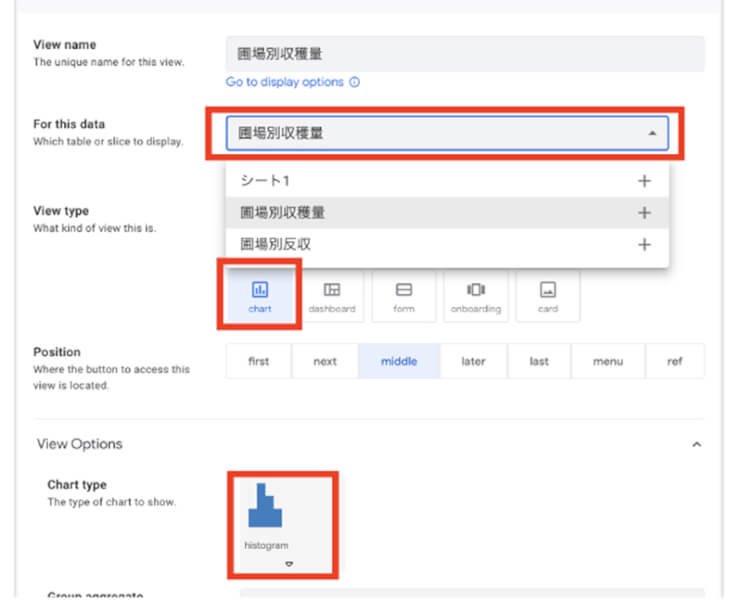
Task: Open the Go to display options link
Action: pyautogui.click(x=285, y=82)
